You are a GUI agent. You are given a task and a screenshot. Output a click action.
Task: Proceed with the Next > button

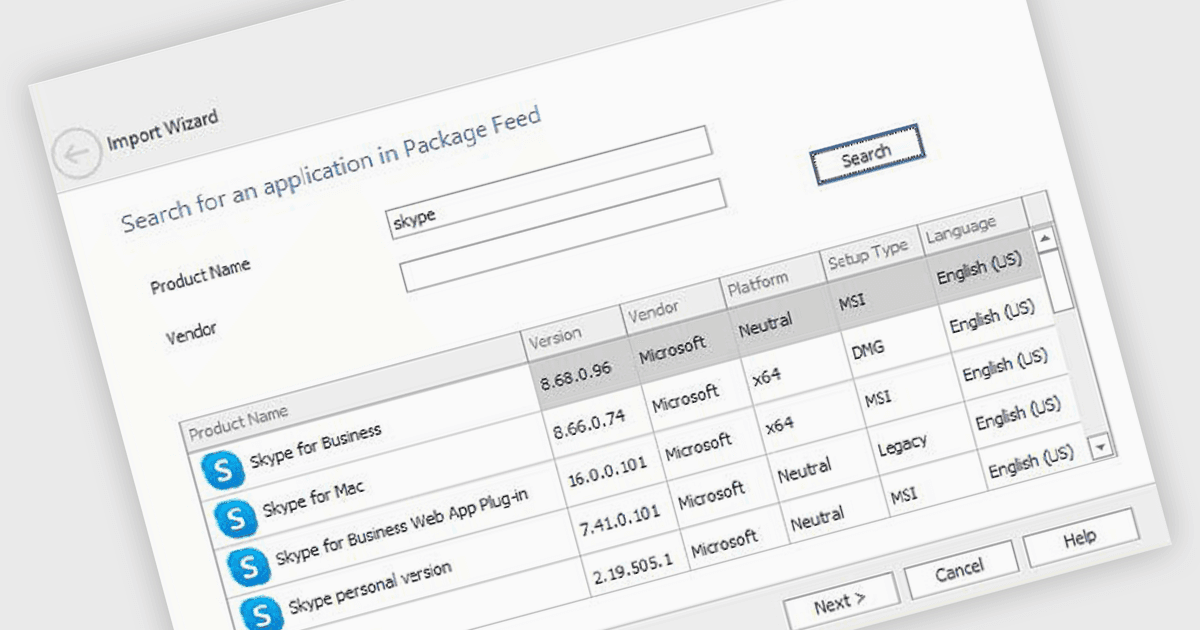click(840, 604)
